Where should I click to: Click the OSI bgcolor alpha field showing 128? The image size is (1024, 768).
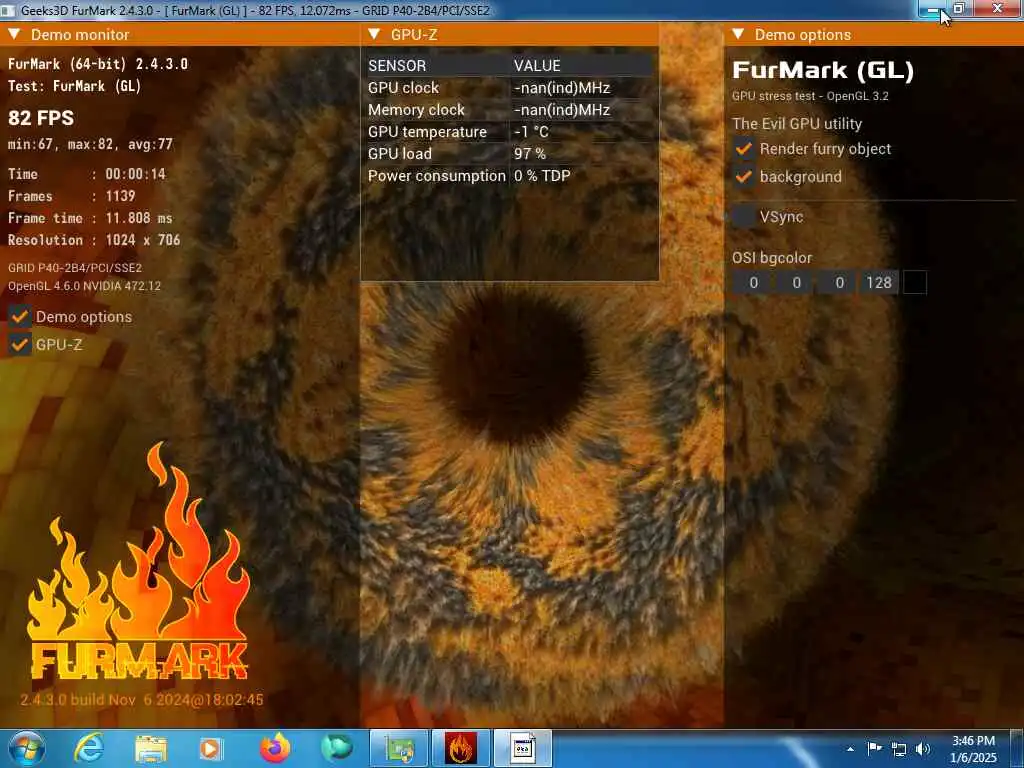tap(879, 282)
